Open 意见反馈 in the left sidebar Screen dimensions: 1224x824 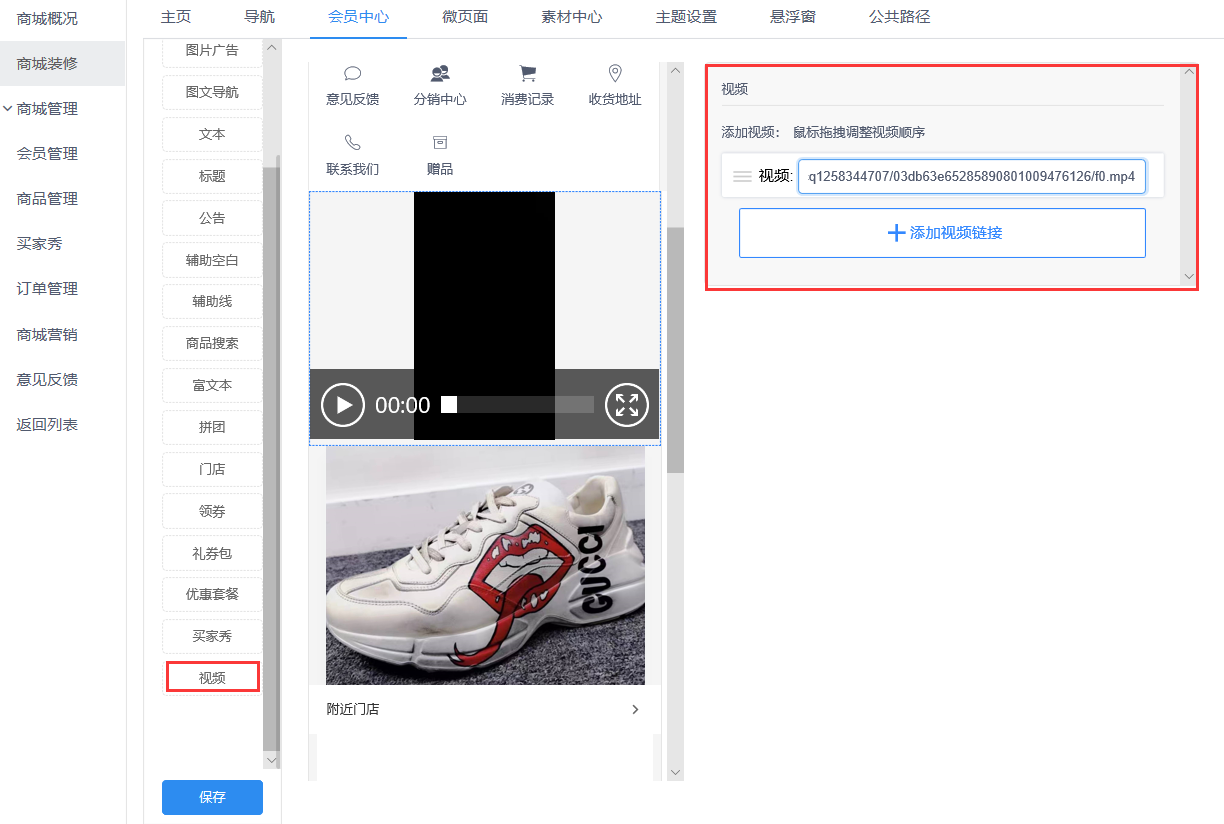[47, 379]
